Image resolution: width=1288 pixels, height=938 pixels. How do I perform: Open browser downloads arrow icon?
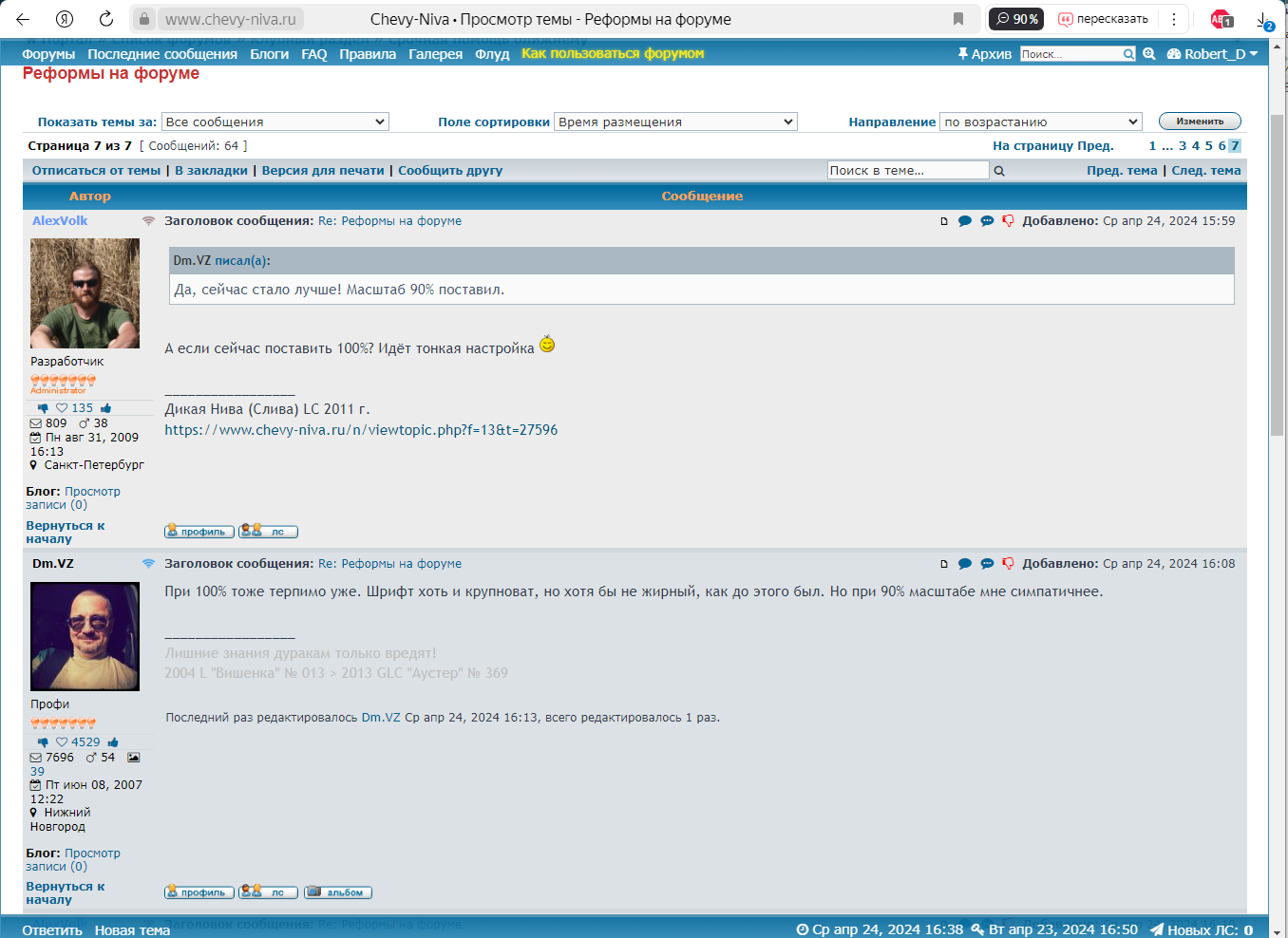pyautogui.click(x=1263, y=20)
